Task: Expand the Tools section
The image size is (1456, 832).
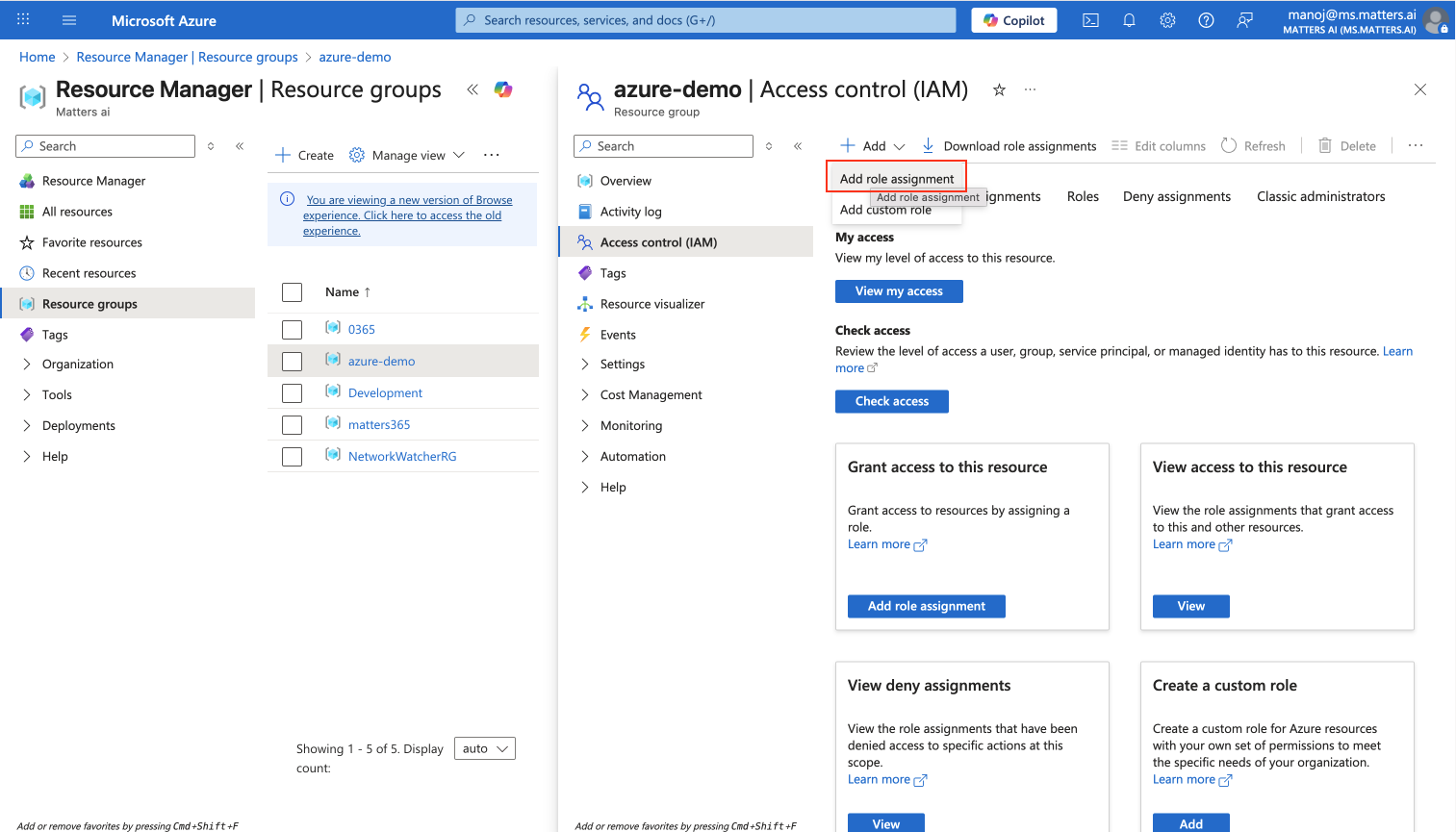Action: 27,394
